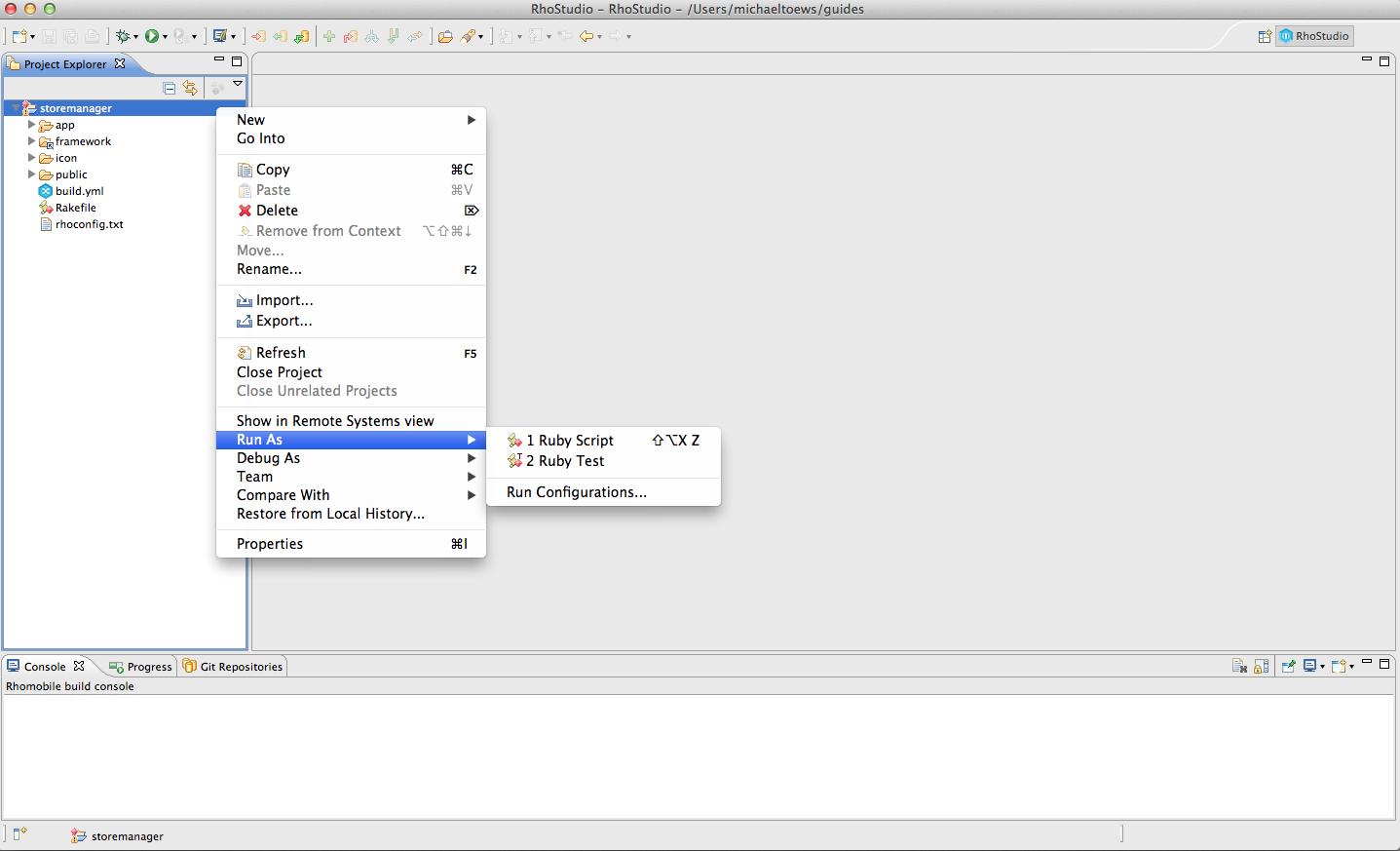
Task: Click the green arrow document toolbar icon
Action: pos(281,36)
